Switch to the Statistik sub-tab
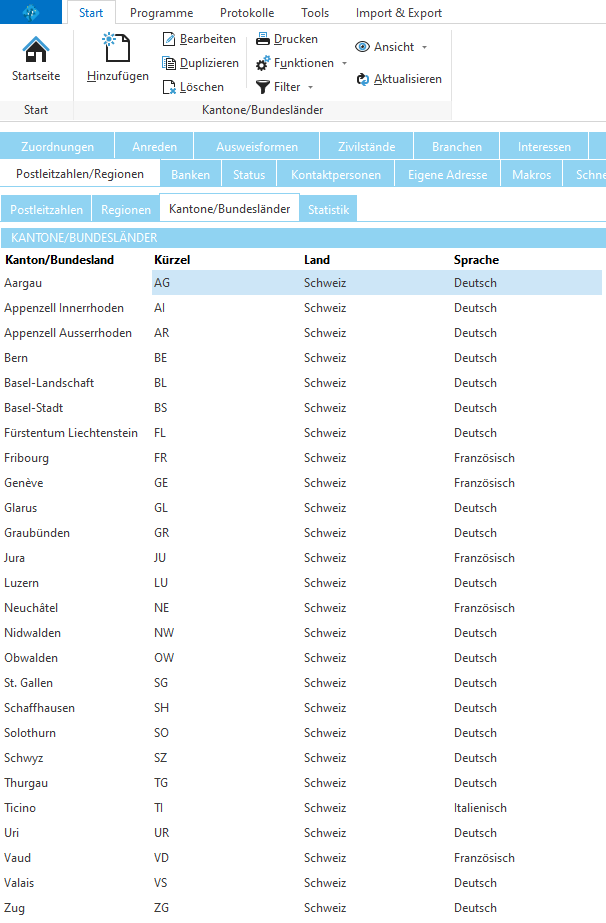The width and height of the screenshot is (606, 923). tap(328, 209)
